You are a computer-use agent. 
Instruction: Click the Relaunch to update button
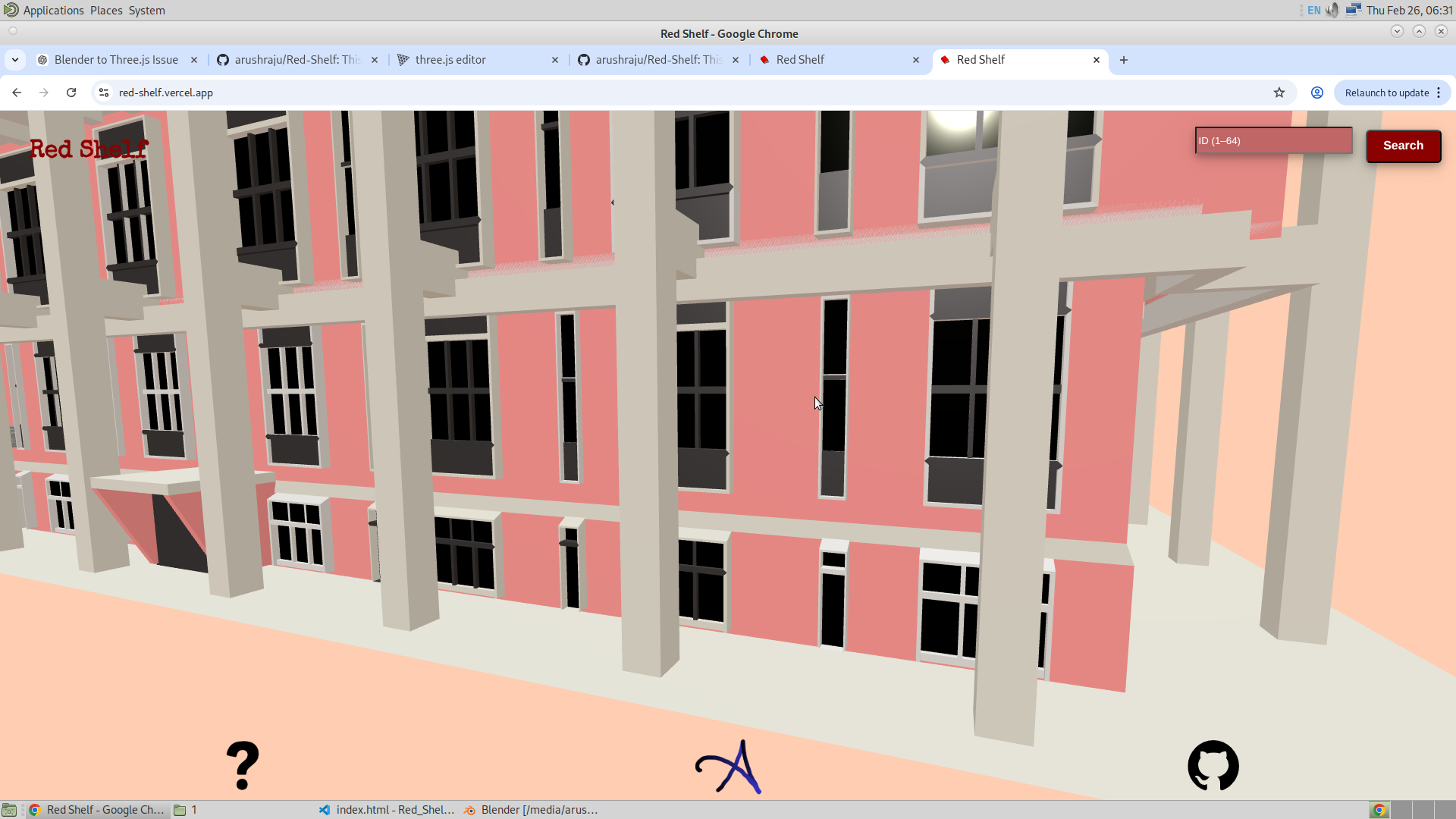(1387, 92)
